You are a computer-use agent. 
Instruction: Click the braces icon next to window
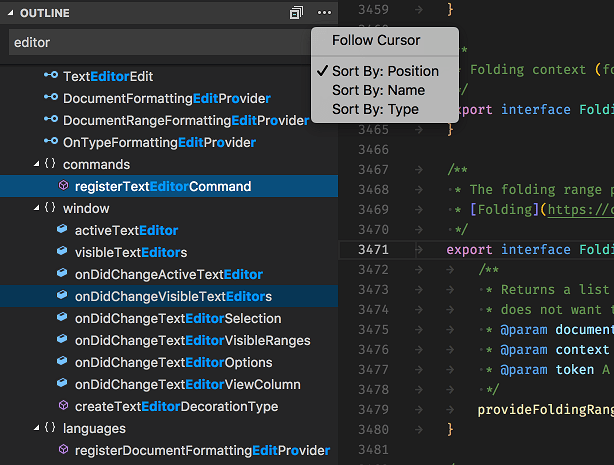50,208
